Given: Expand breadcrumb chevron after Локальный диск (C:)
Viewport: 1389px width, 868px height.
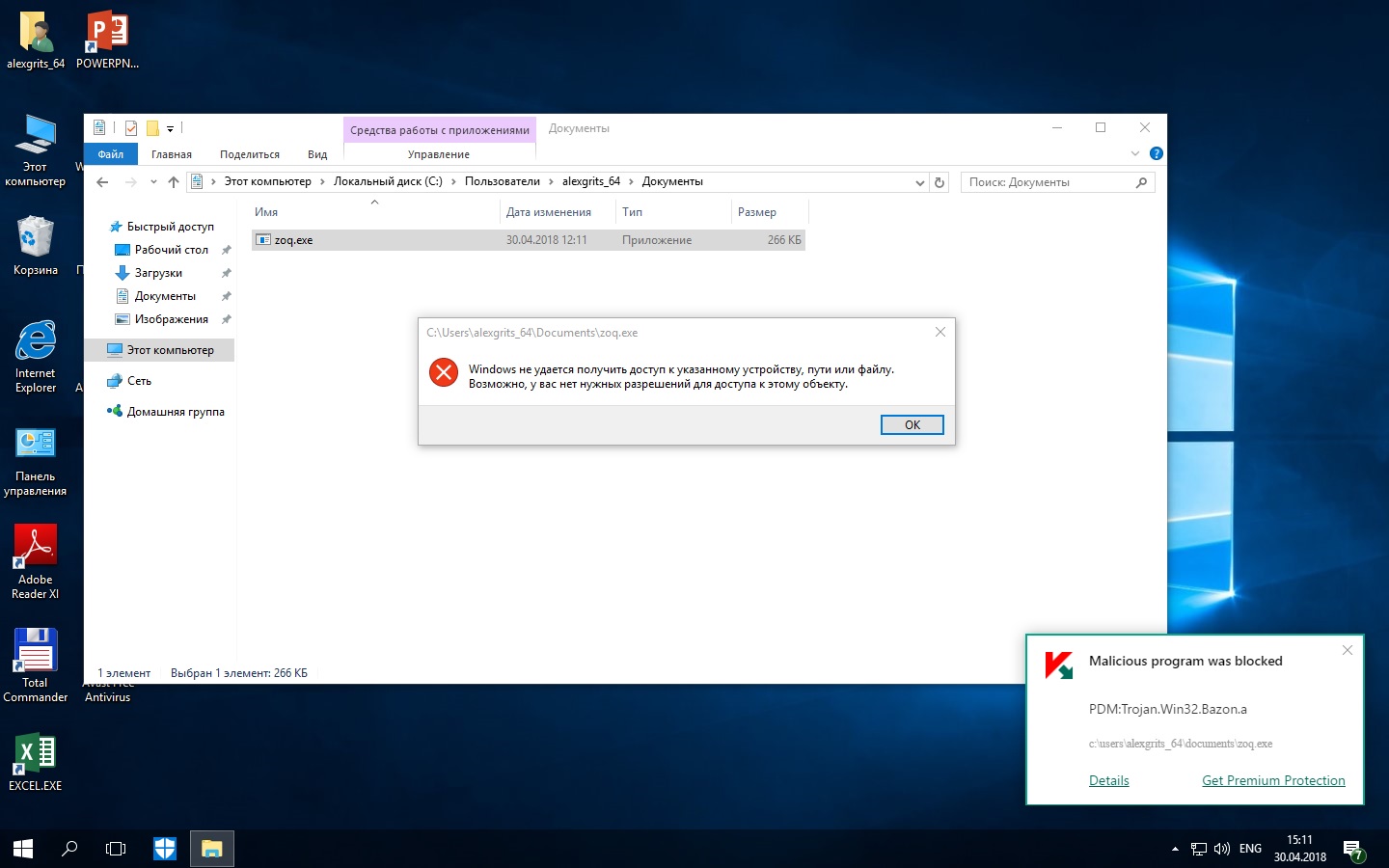Looking at the screenshot, I should click(453, 181).
